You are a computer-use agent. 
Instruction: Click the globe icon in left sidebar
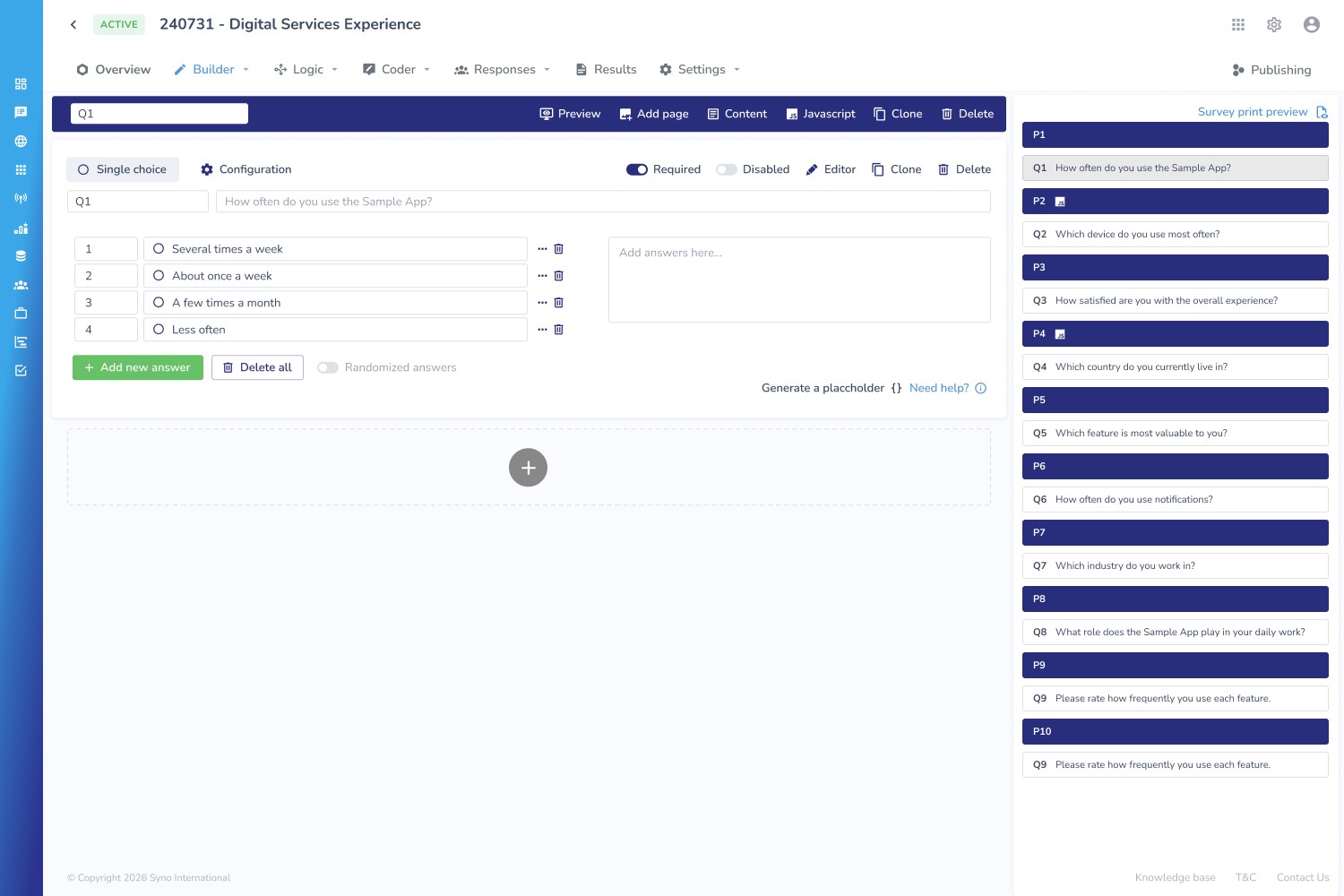[21, 141]
